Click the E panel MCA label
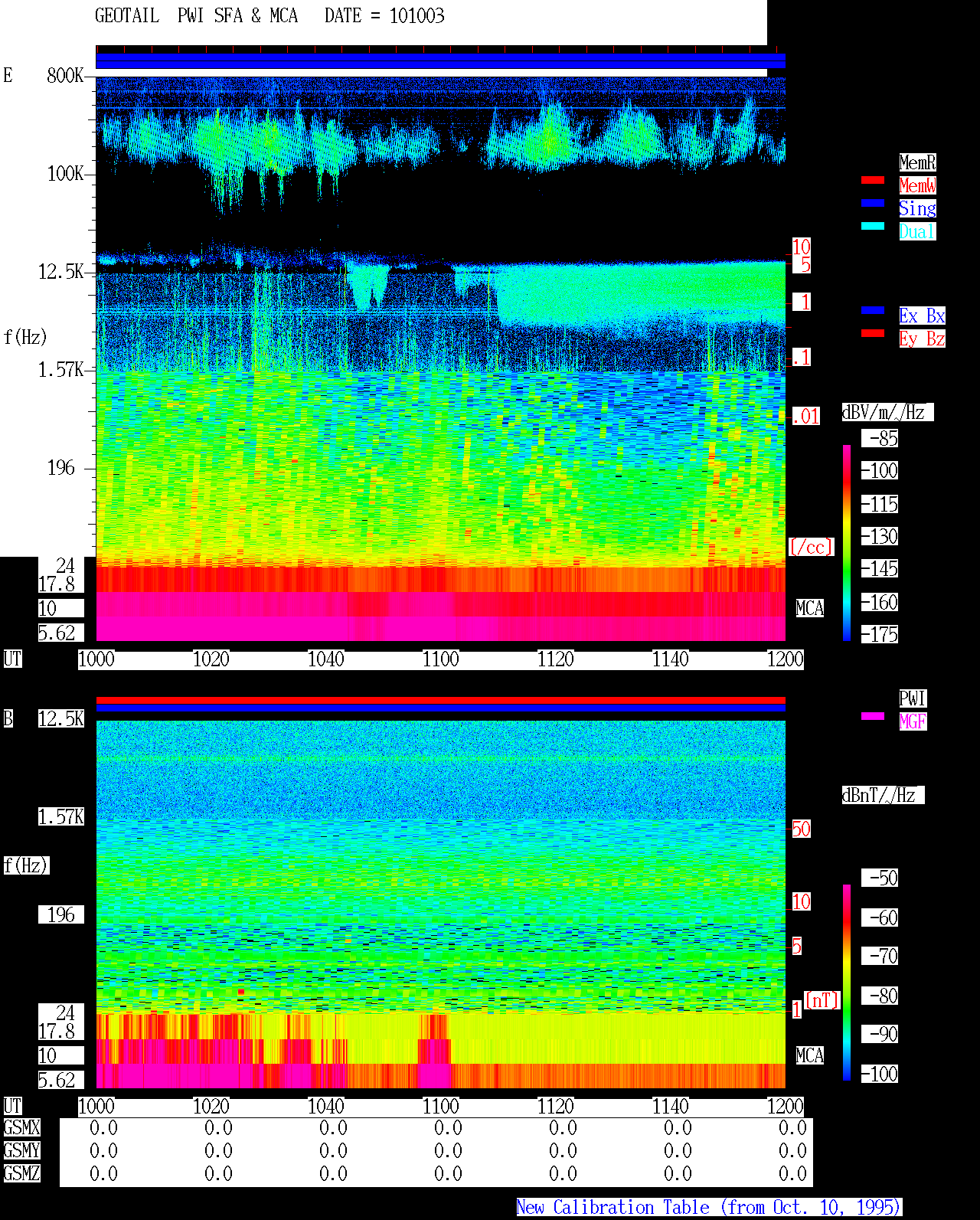This screenshot has width=980, height=1220. tap(810, 608)
